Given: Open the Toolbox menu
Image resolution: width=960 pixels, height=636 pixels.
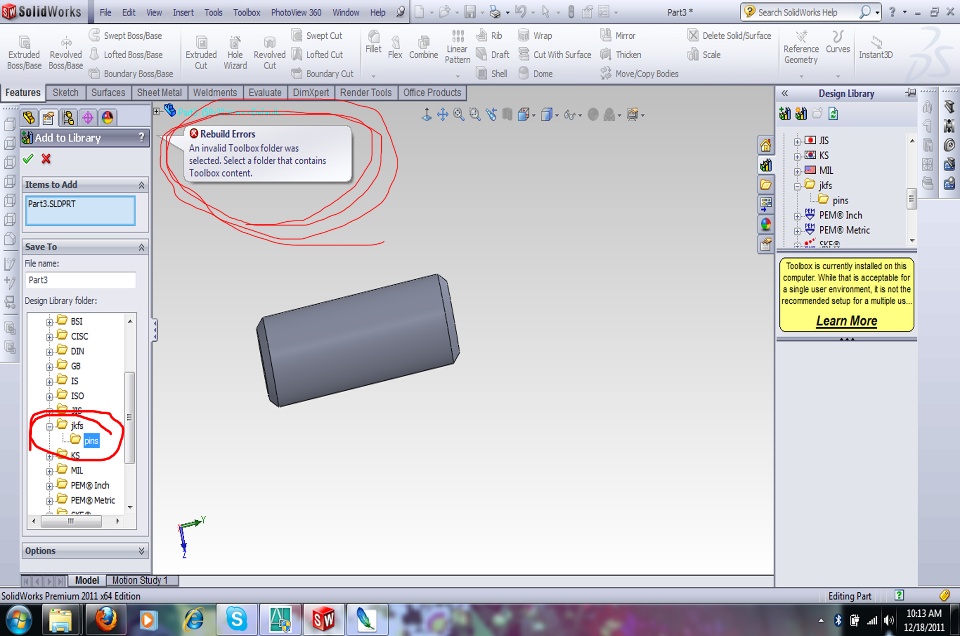Looking at the screenshot, I should point(246,13).
